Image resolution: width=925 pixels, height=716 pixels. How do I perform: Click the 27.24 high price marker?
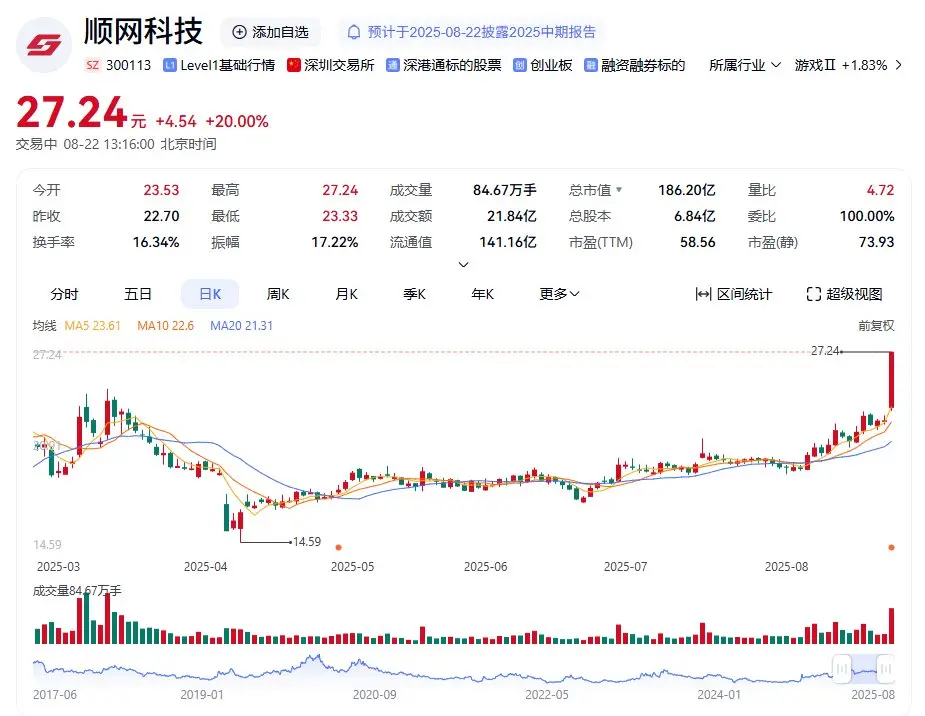825,351
